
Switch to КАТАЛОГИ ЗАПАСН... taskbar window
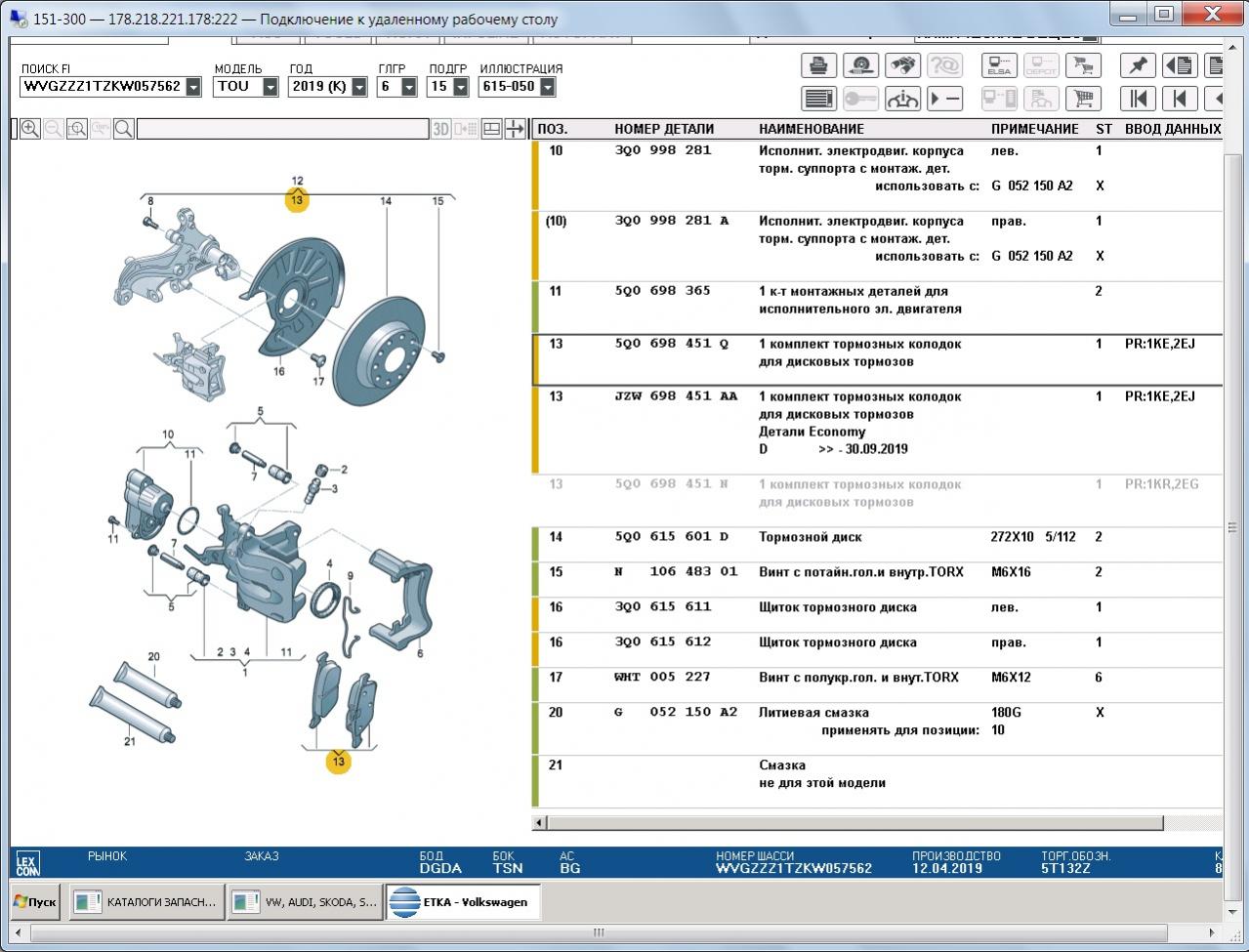146,902
